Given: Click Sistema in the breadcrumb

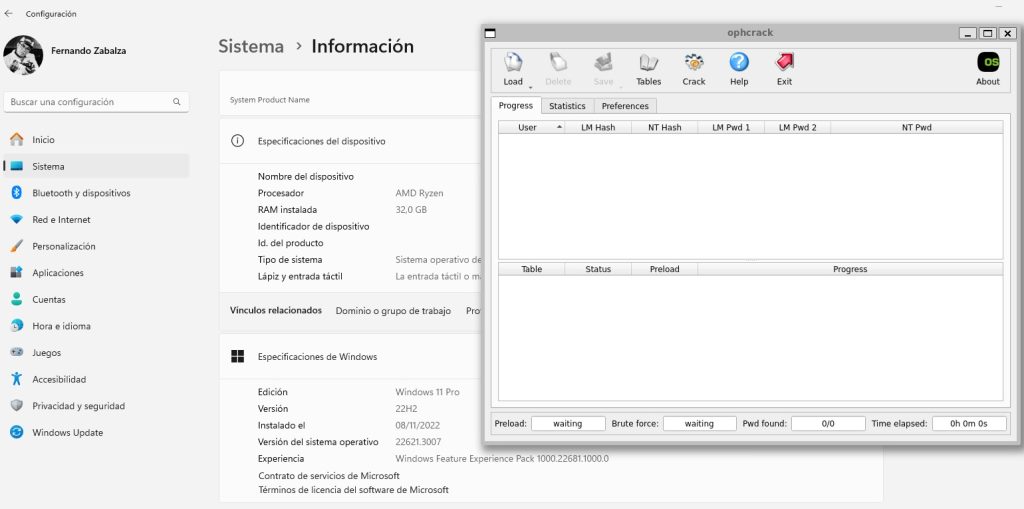Looking at the screenshot, I should pos(251,46).
